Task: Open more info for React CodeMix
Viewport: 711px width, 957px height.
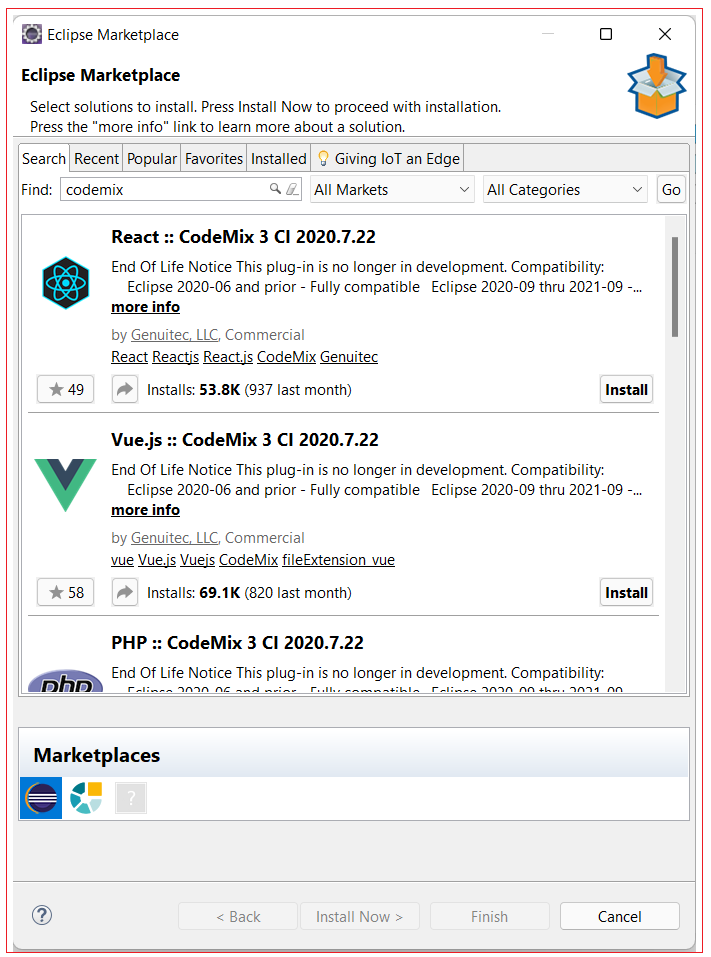Action: click(145, 307)
